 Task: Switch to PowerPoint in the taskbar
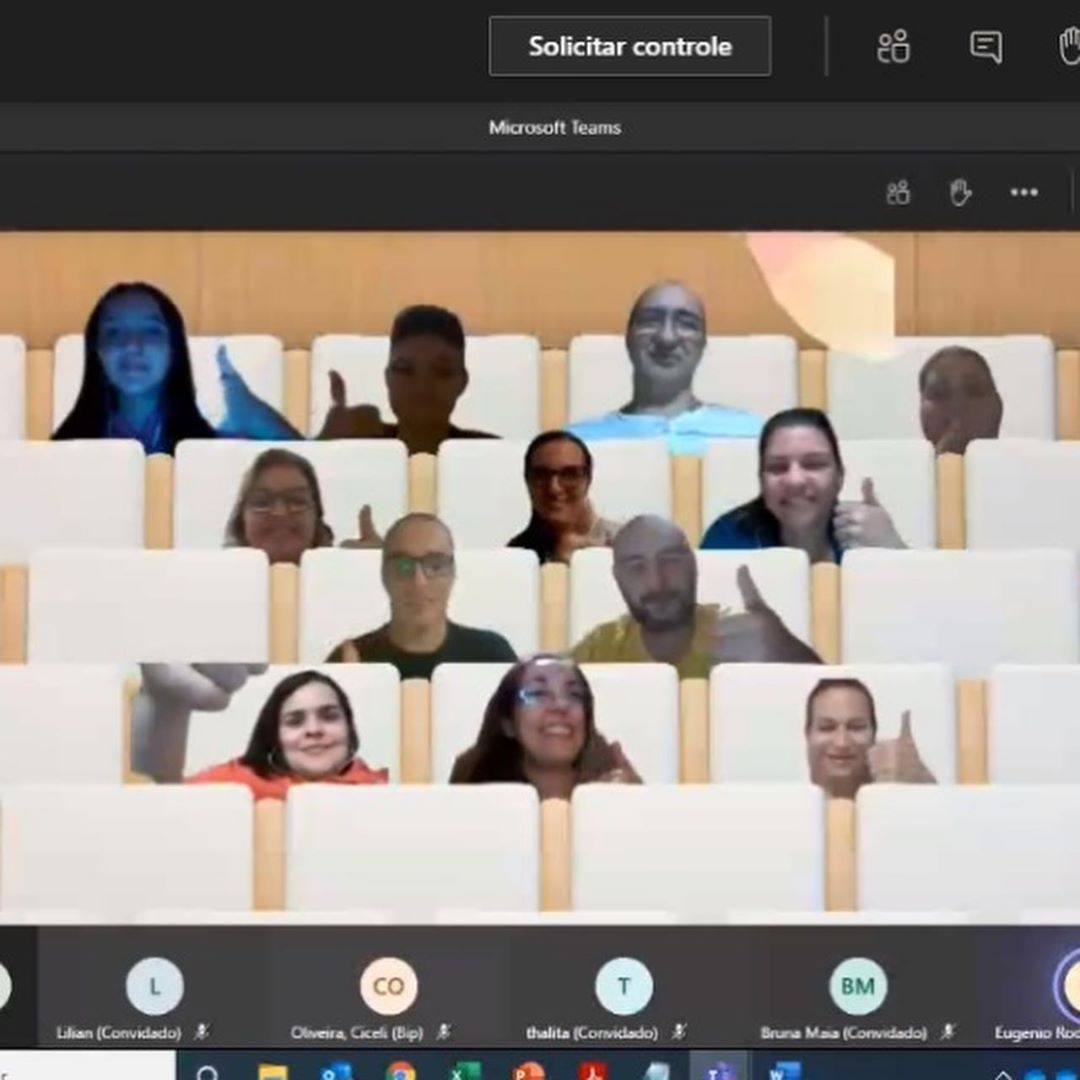529,1072
